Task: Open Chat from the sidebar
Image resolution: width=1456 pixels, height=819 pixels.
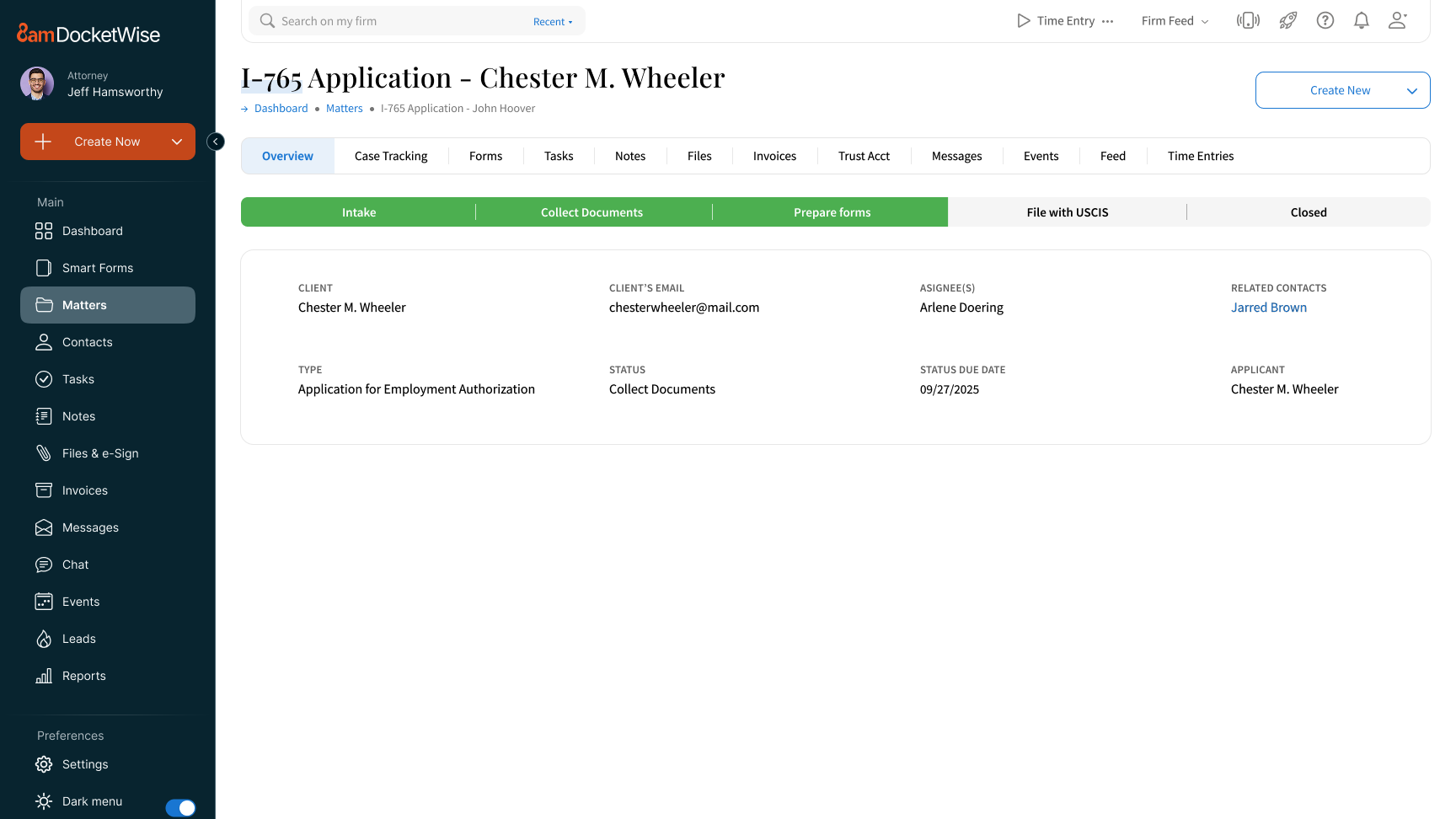Action: click(x=74, y=565)
